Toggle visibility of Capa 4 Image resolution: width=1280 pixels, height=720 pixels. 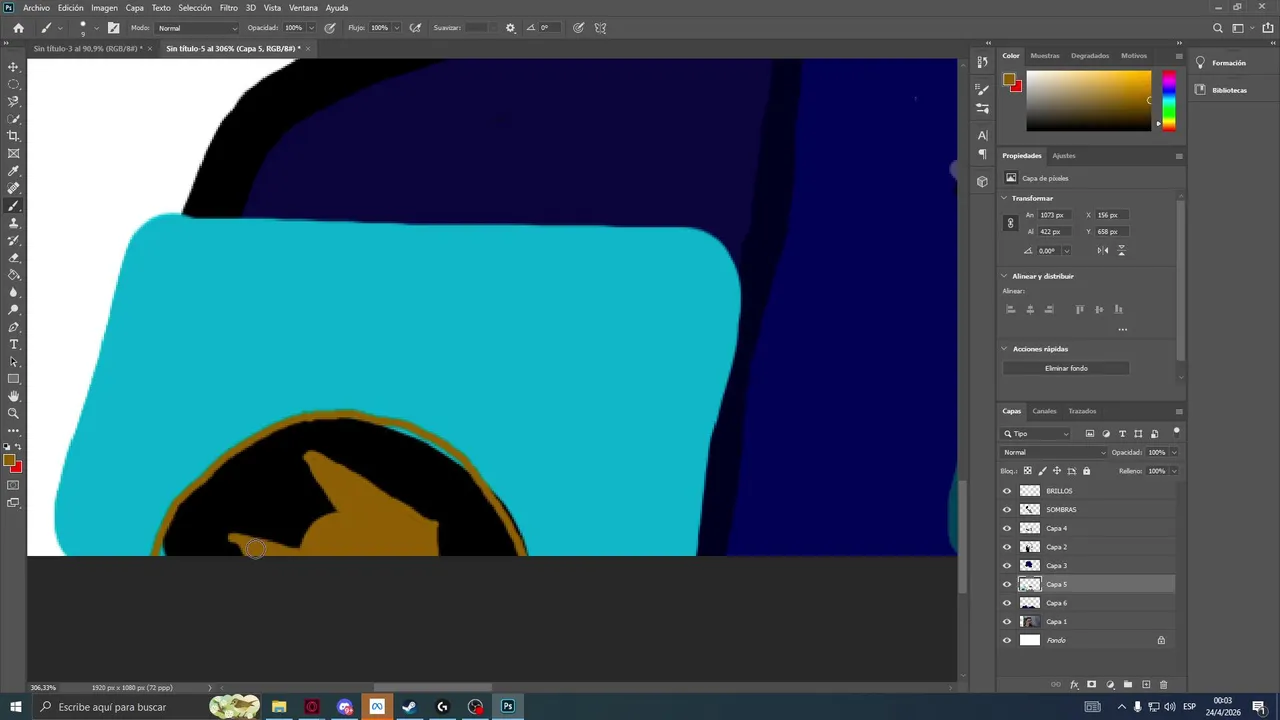click(1007, 528)
